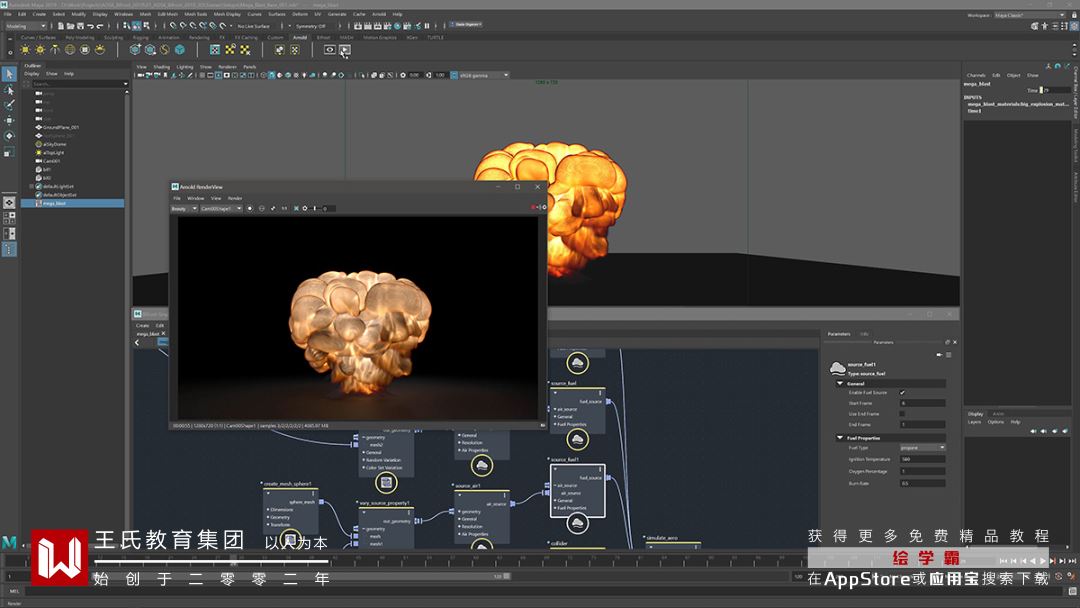Viewport: 1080px width, 608px height.
Task: Click the Arnold IPR eye shelf icon
Action: coord(329,49)
